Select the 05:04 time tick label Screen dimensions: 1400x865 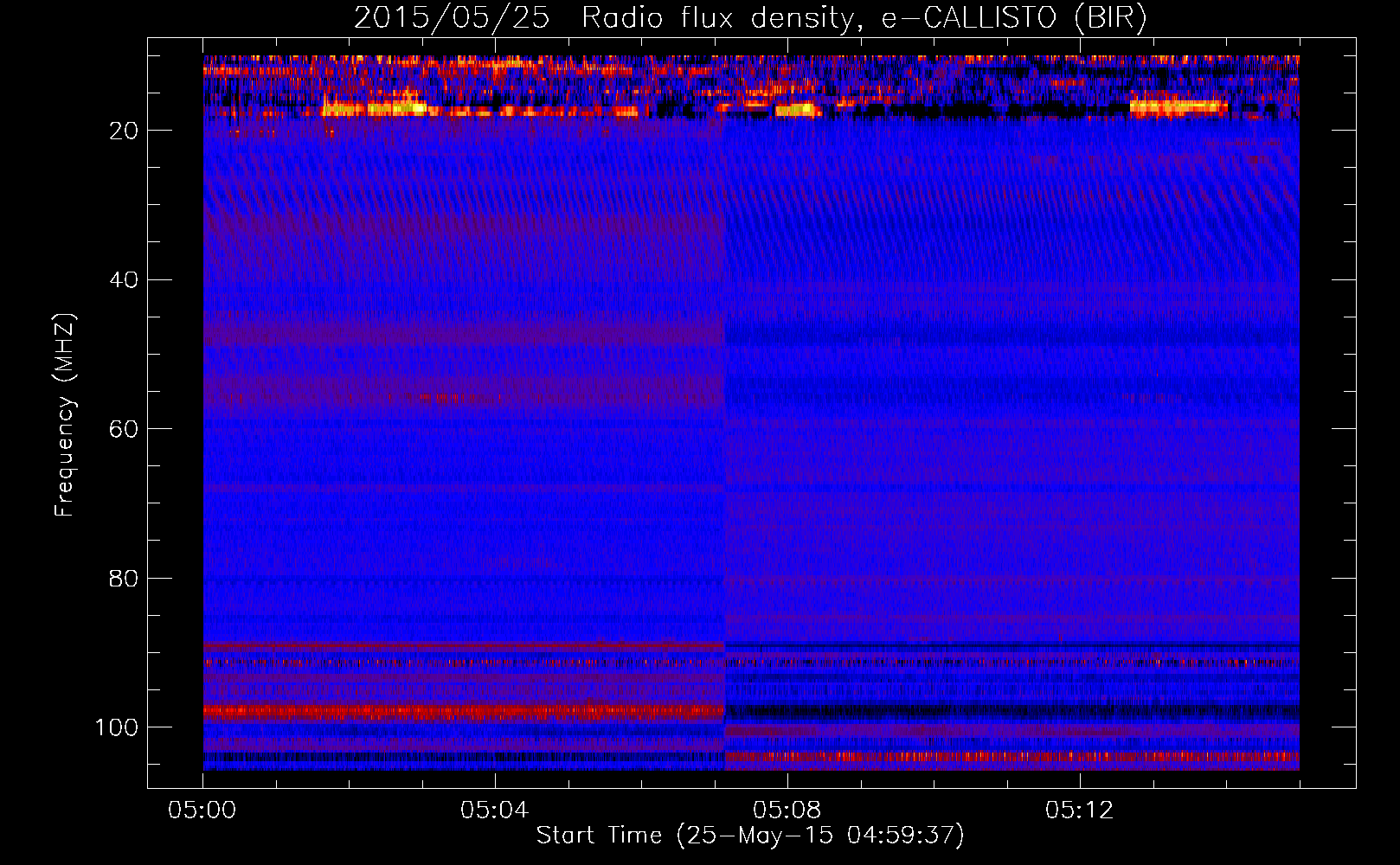494,811
